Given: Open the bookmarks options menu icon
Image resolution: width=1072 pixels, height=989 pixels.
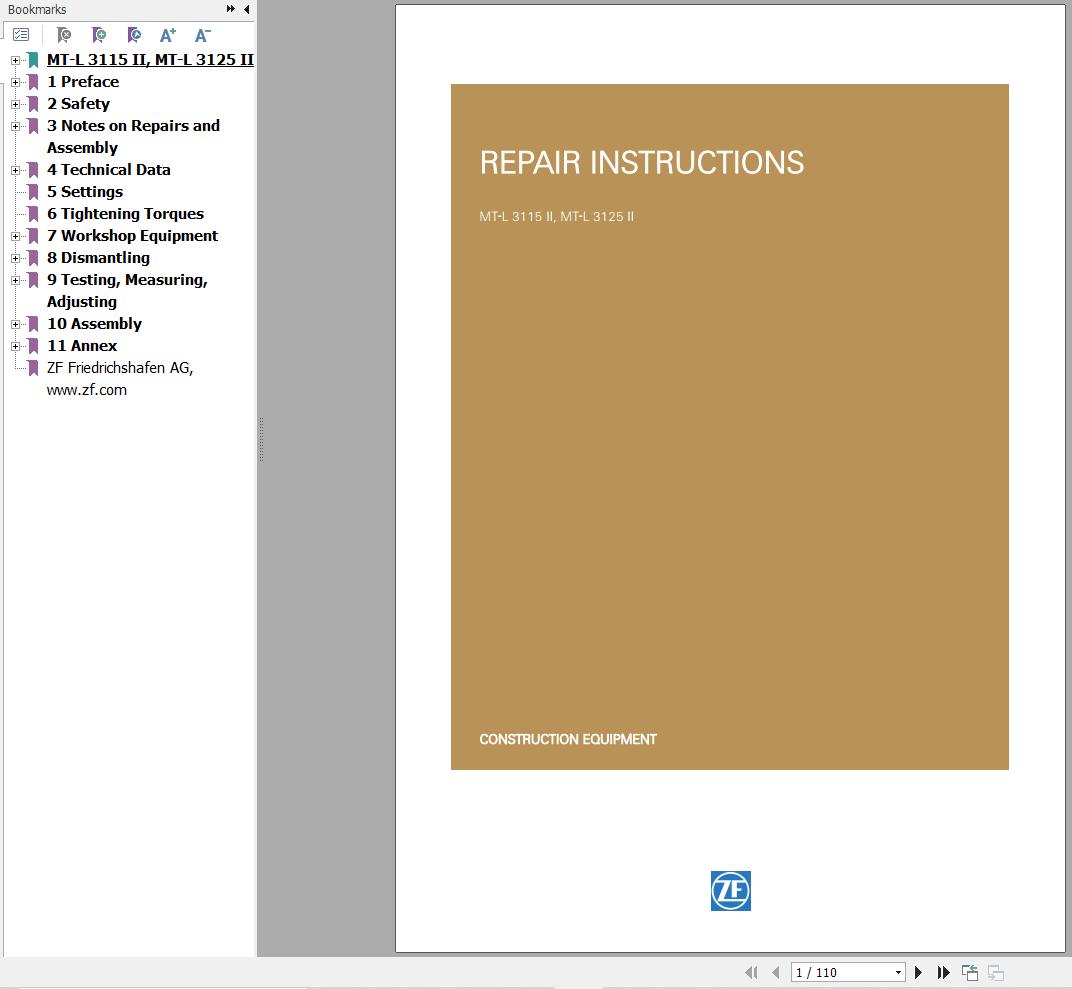Looking at the screenshot, I should (x=21, y=34).
